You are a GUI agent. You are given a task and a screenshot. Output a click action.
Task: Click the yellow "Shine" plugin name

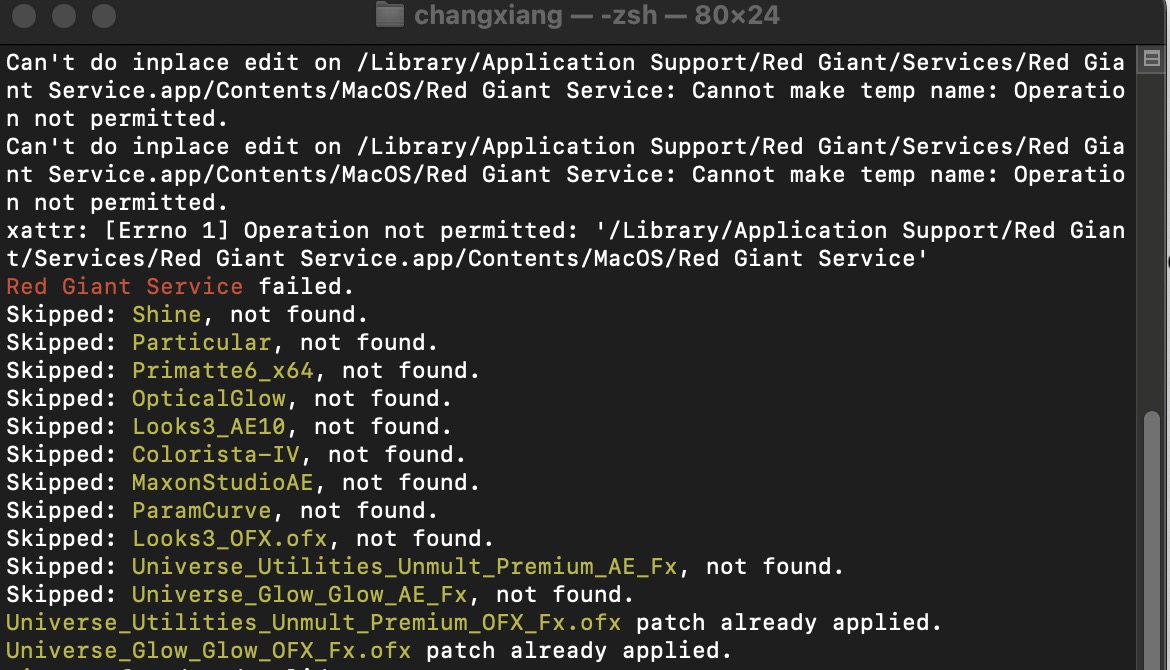166,315
